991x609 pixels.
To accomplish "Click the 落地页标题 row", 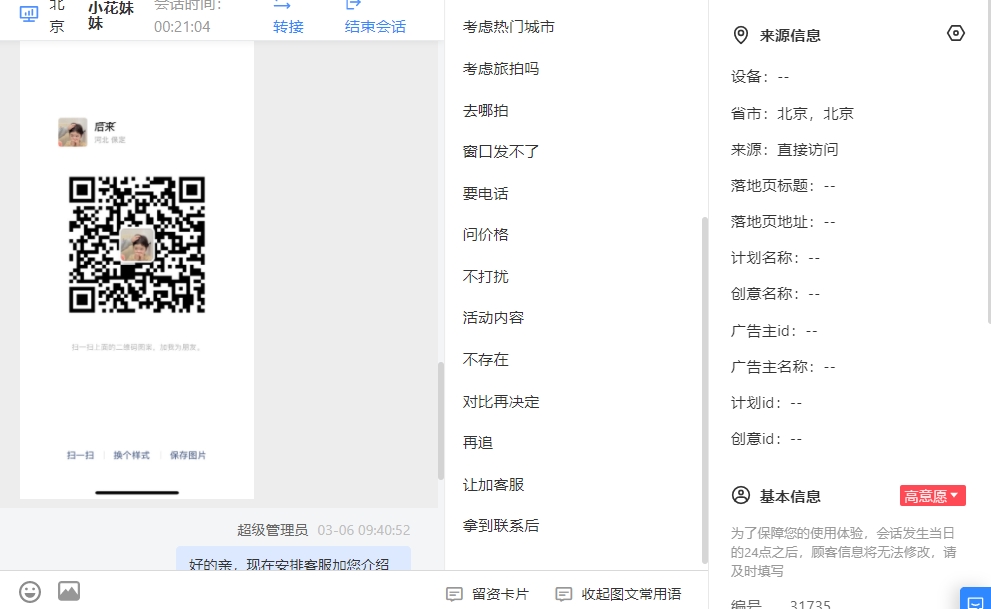I will click(783, 186).
